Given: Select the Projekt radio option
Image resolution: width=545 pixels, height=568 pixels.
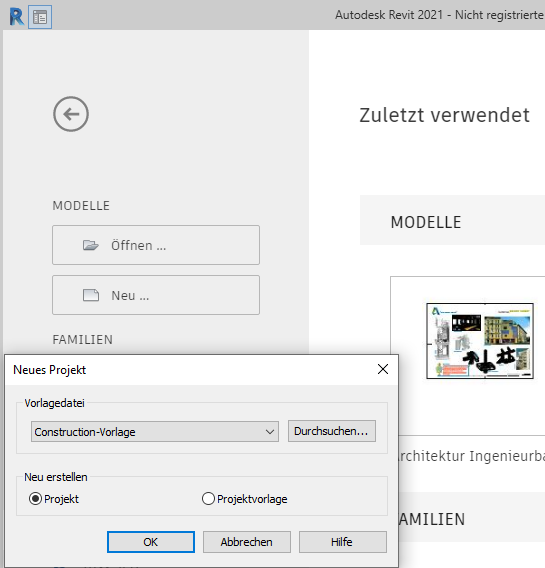Looking at the screenshot, I should coord(54,499).
